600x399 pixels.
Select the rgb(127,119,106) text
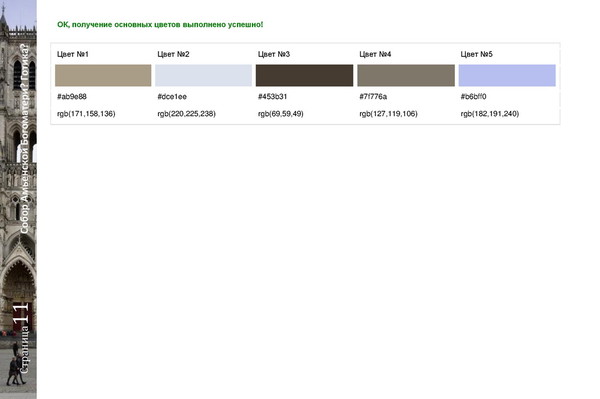(x=388, y=114)
